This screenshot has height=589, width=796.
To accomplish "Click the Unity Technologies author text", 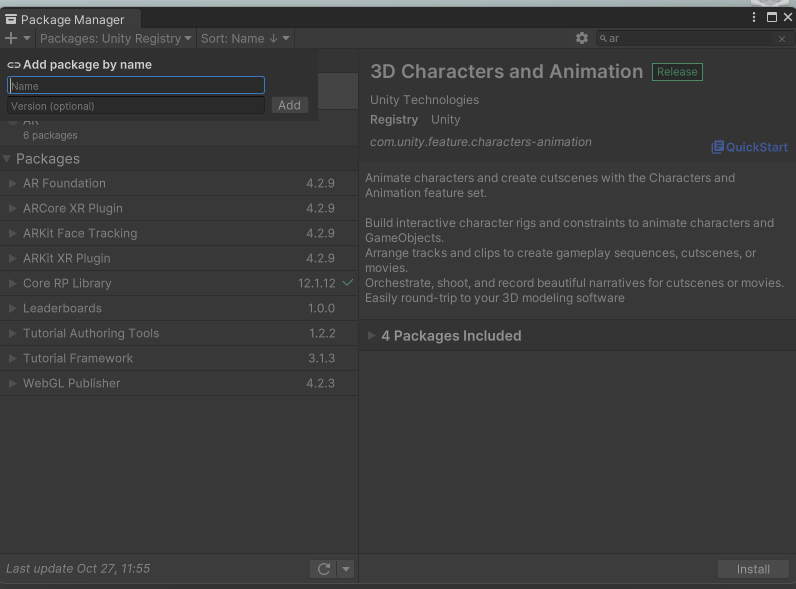I will [424, 100].
